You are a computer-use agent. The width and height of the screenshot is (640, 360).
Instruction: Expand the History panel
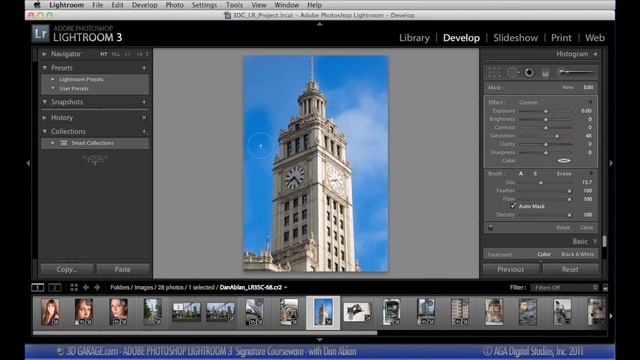point(44,118)
